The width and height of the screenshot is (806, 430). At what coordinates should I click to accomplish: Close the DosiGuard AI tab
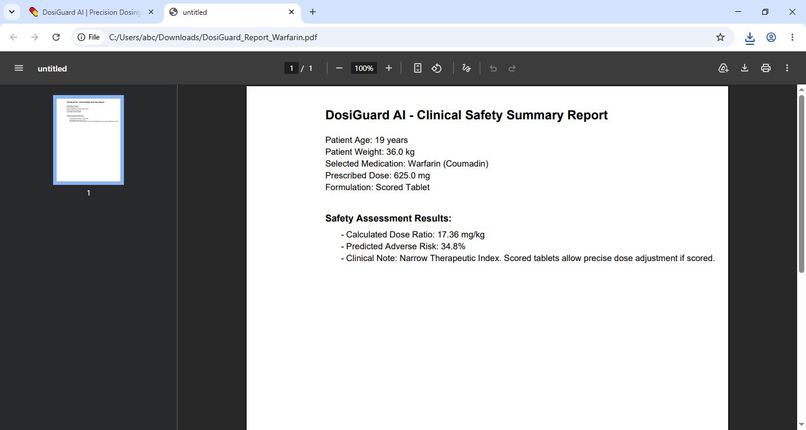point(151,12)
